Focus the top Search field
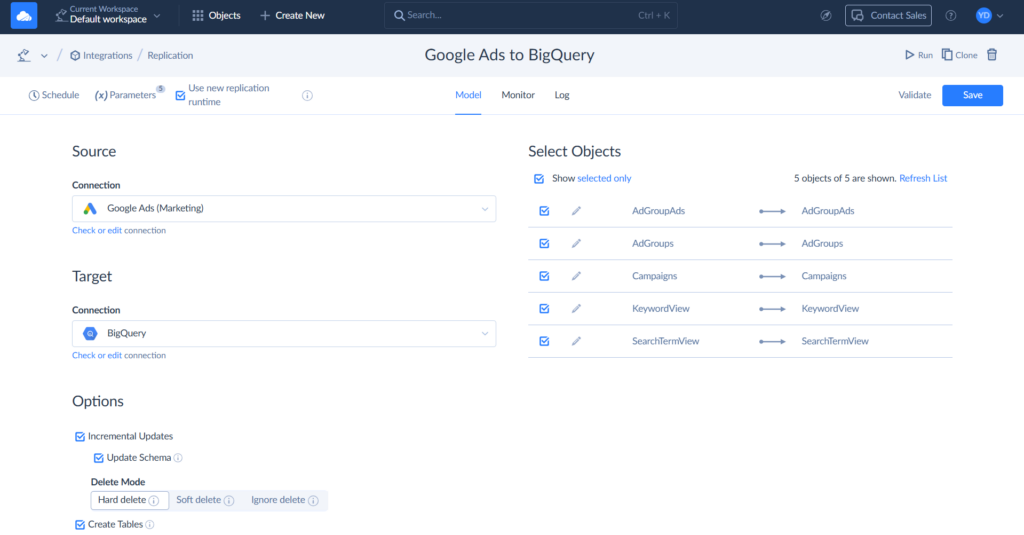The height and width of the screenshot is (535, 1024). (530, 15)
